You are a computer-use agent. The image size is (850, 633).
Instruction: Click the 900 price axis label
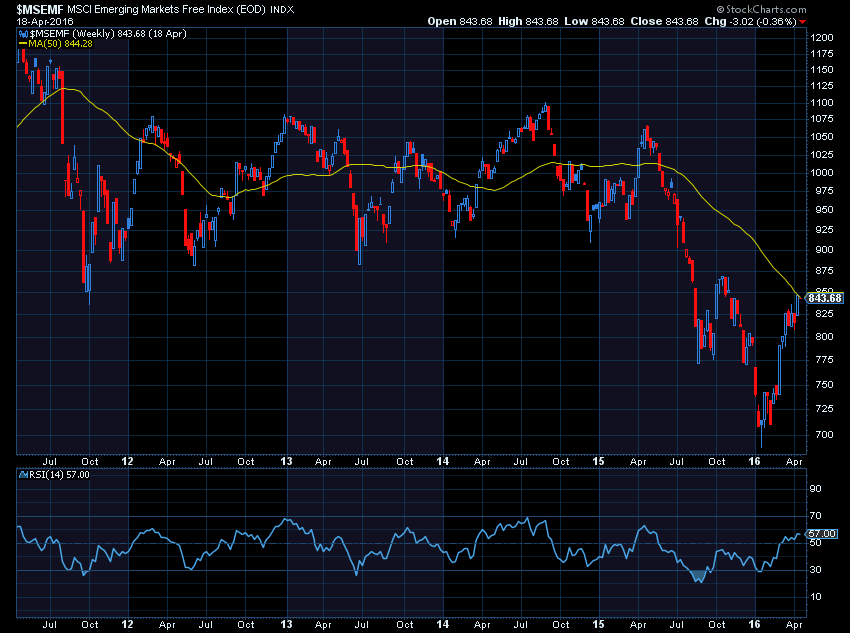825,250
